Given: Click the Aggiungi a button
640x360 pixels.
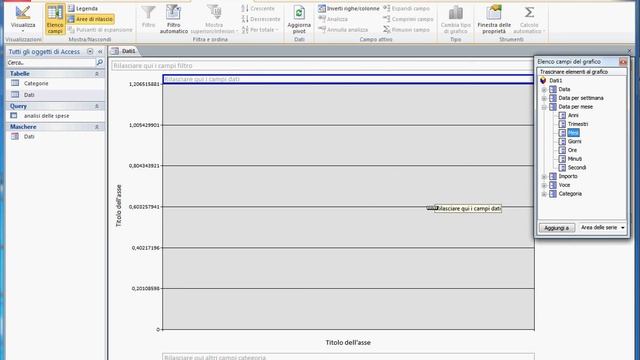Looking at the screenshot, I should tap(557, 228).
